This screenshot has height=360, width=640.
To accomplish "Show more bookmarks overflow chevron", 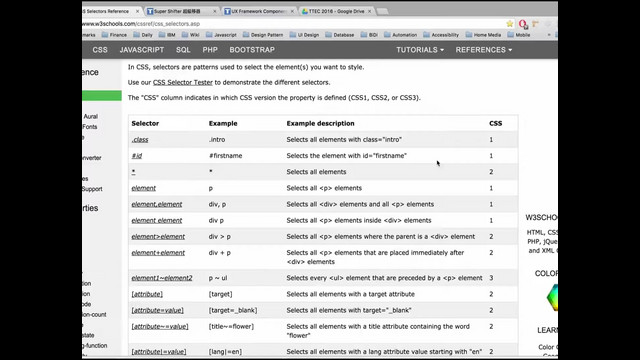I will pyautogui.click(x=549, y=35).
